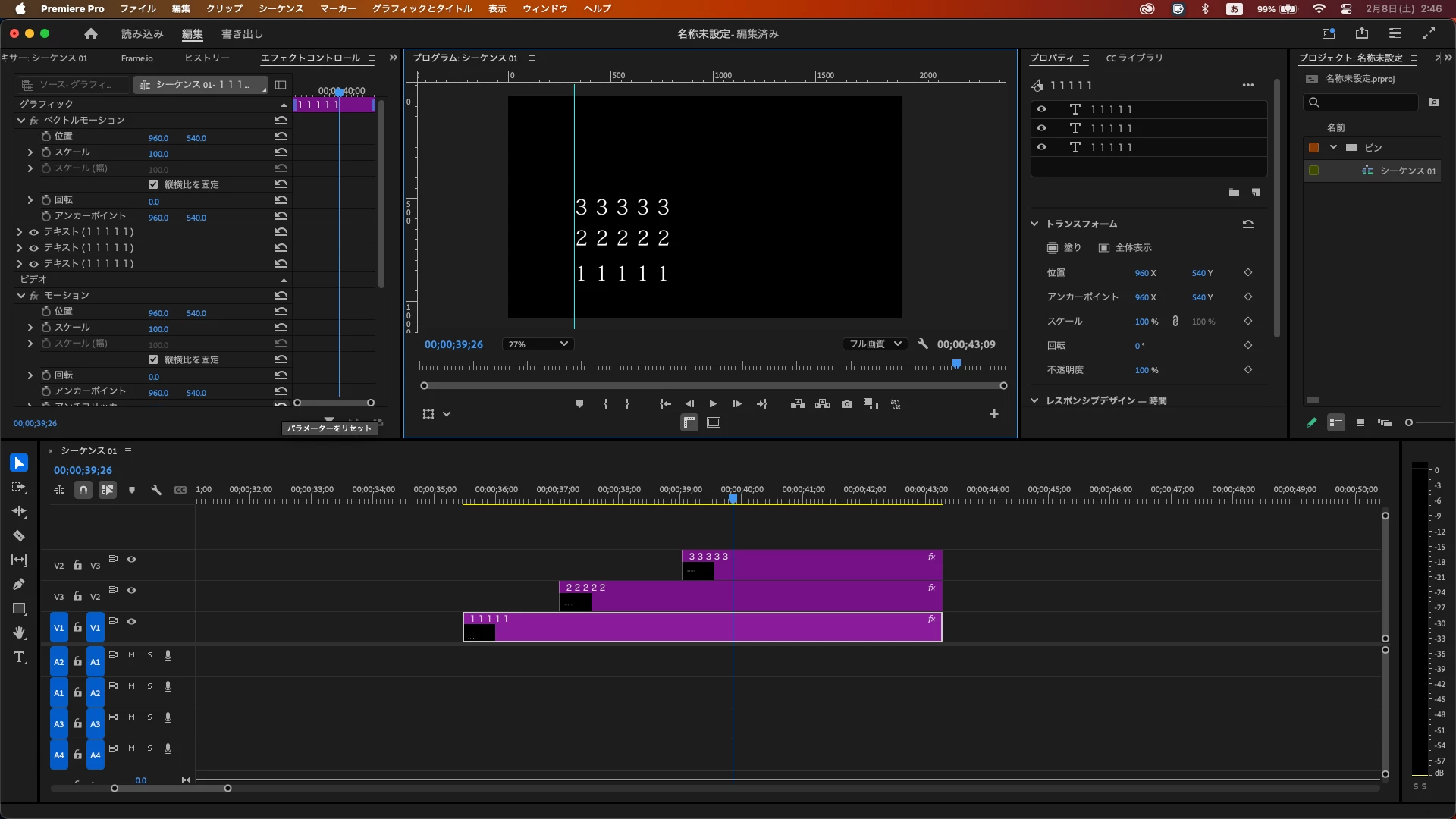Open the フル画質 playback resolution dropdown
This screenshot has height=819, width=1456.
click(875, 344)
